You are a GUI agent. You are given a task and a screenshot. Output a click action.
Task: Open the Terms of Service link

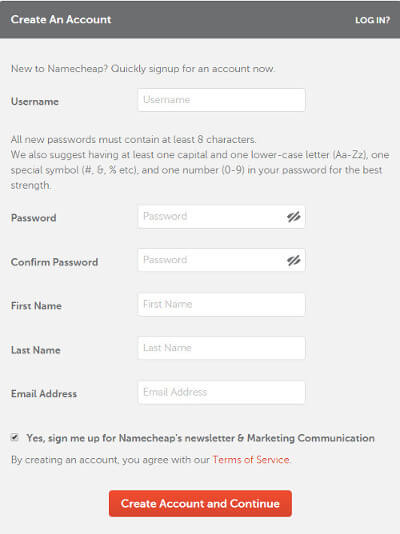(x=251, y=460)
